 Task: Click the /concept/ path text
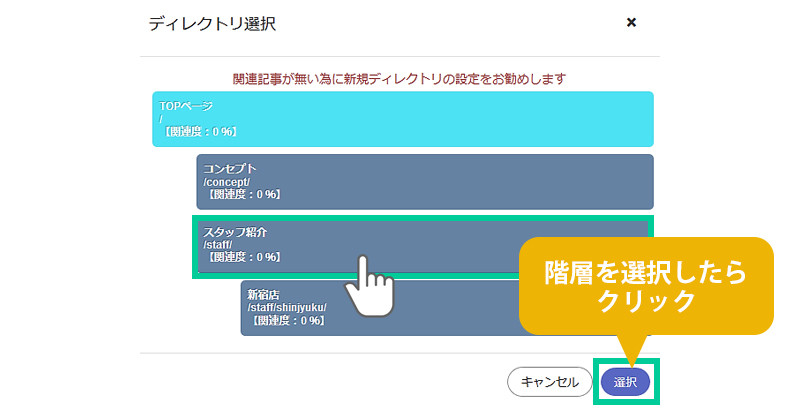tap(227, 182)
